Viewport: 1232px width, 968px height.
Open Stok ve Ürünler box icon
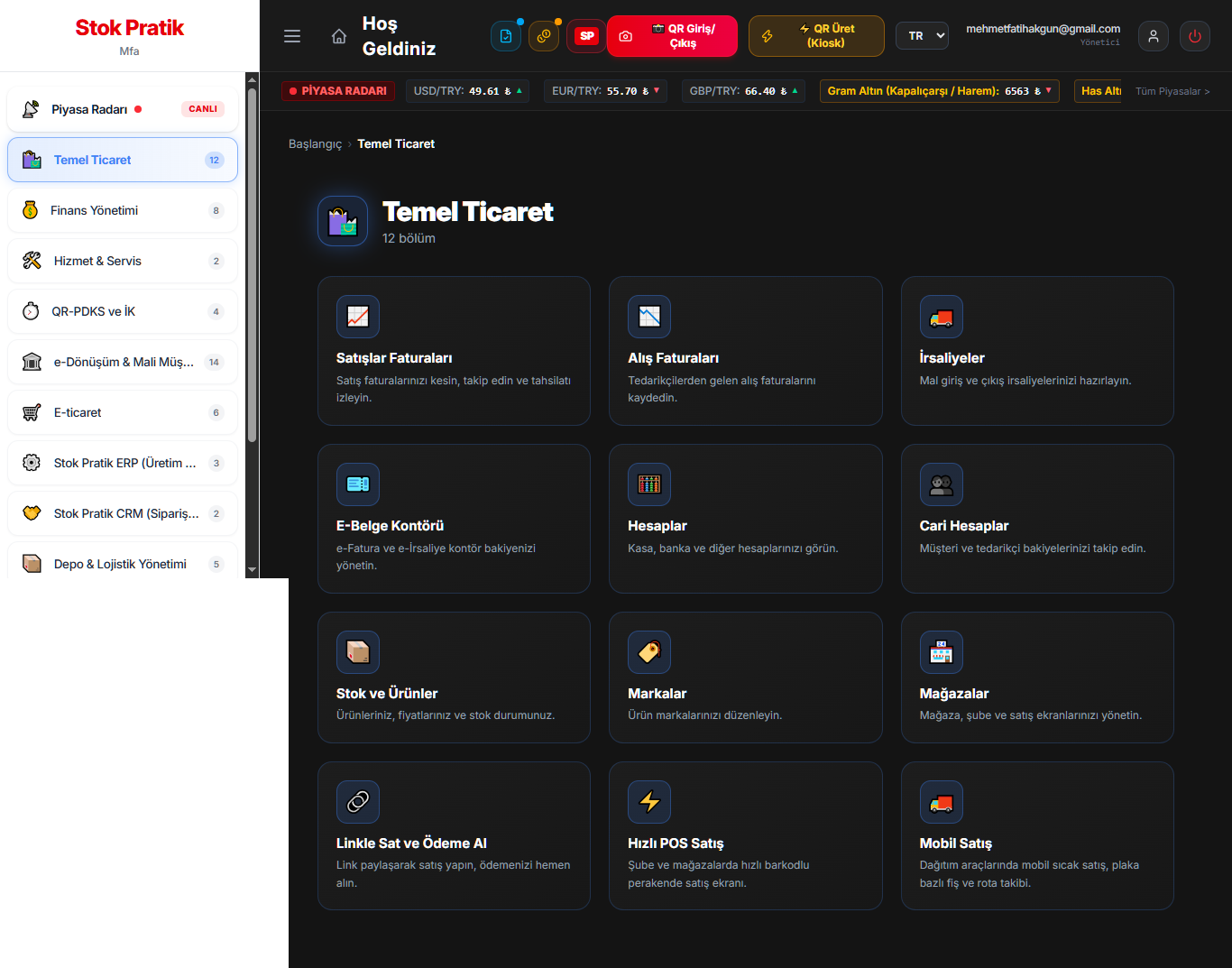click(358, 652)
